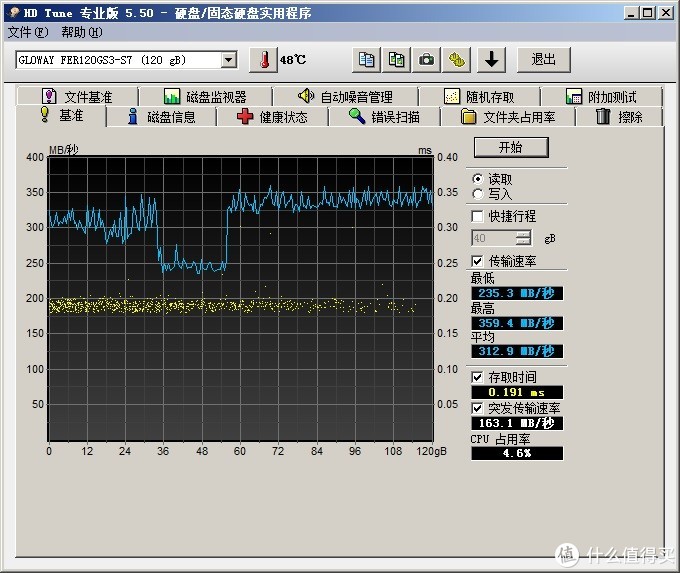The height and width of the screenshot is (573, 680).
Task: Toggle the 存取时间 checkbox
Action: [477, 377]
